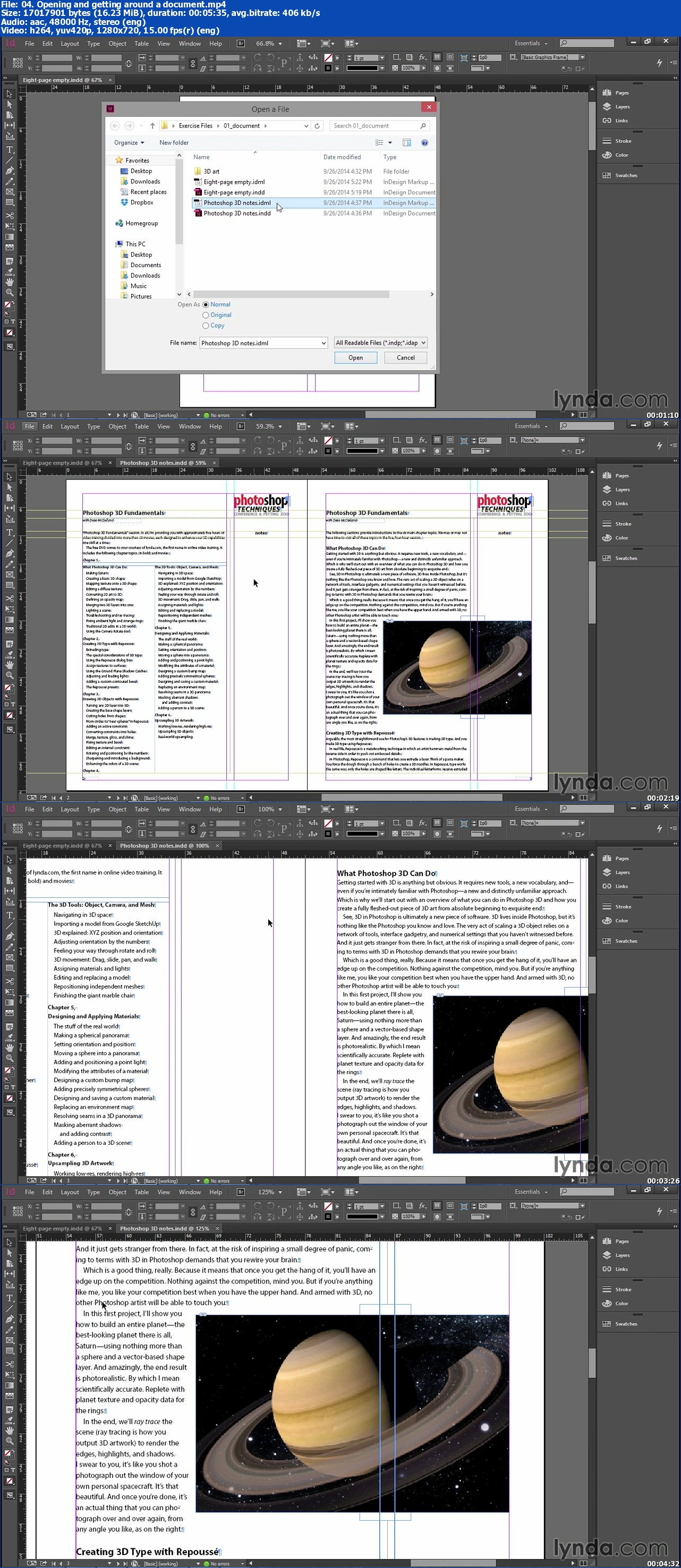
Task: Open Stroke panel in the 100% zoom frame
Action: pyautogui.click(x=617, y=906)
